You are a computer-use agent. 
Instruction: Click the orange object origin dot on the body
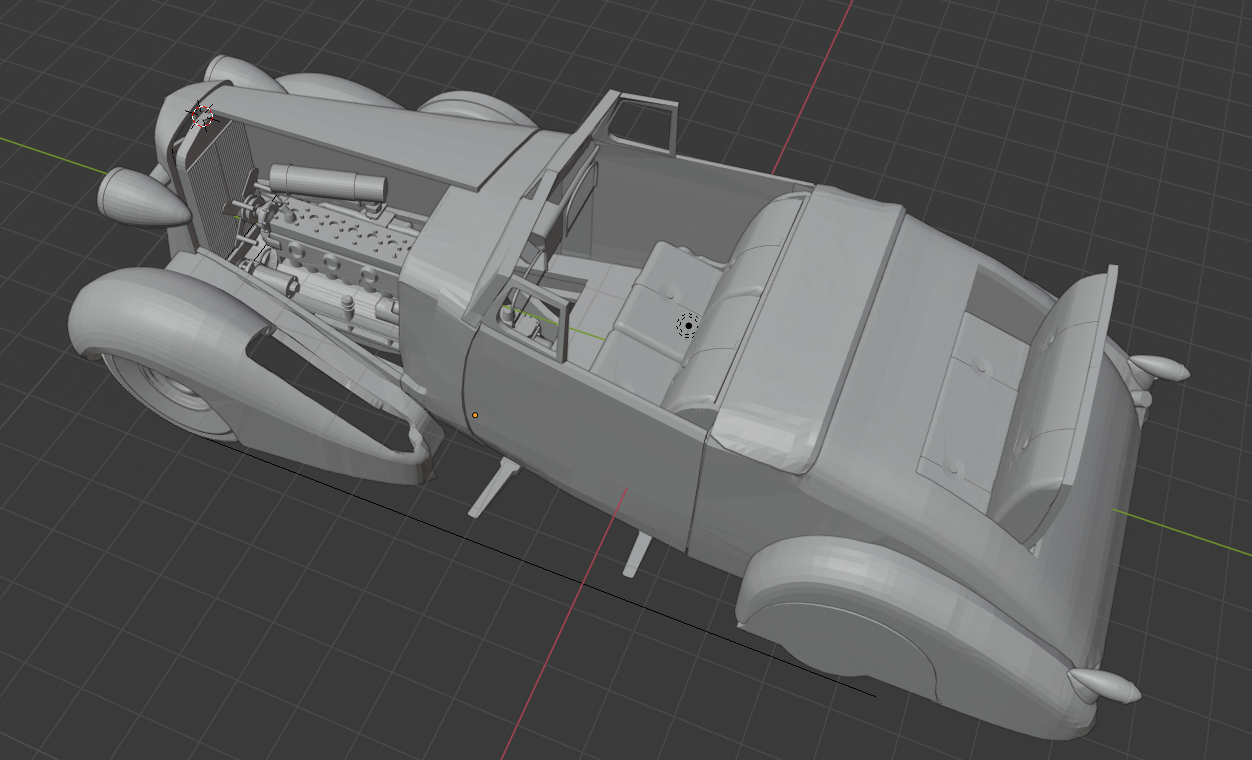click(x=475, y=415)
